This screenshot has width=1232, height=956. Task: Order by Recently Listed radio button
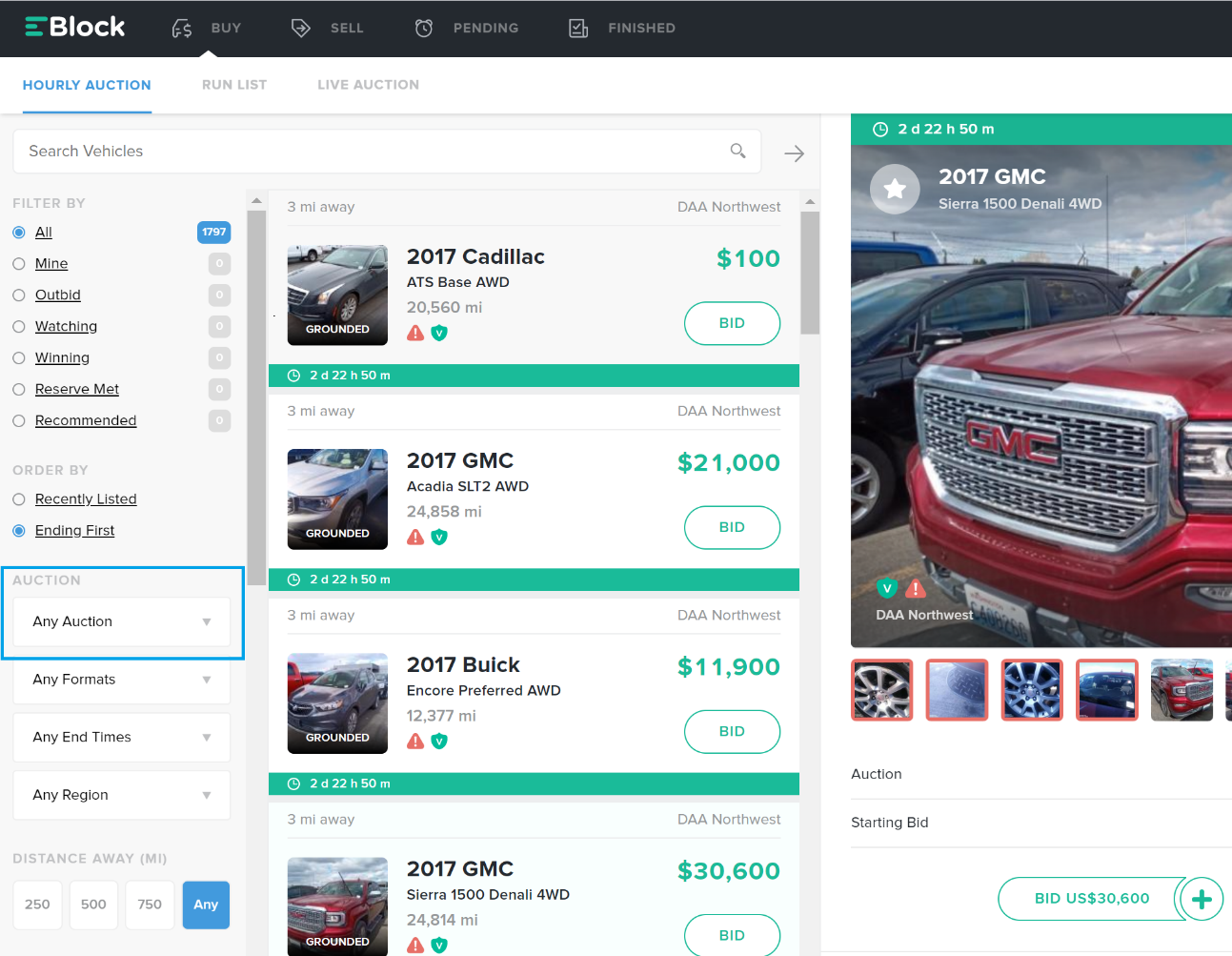click(x=19, y=499)
